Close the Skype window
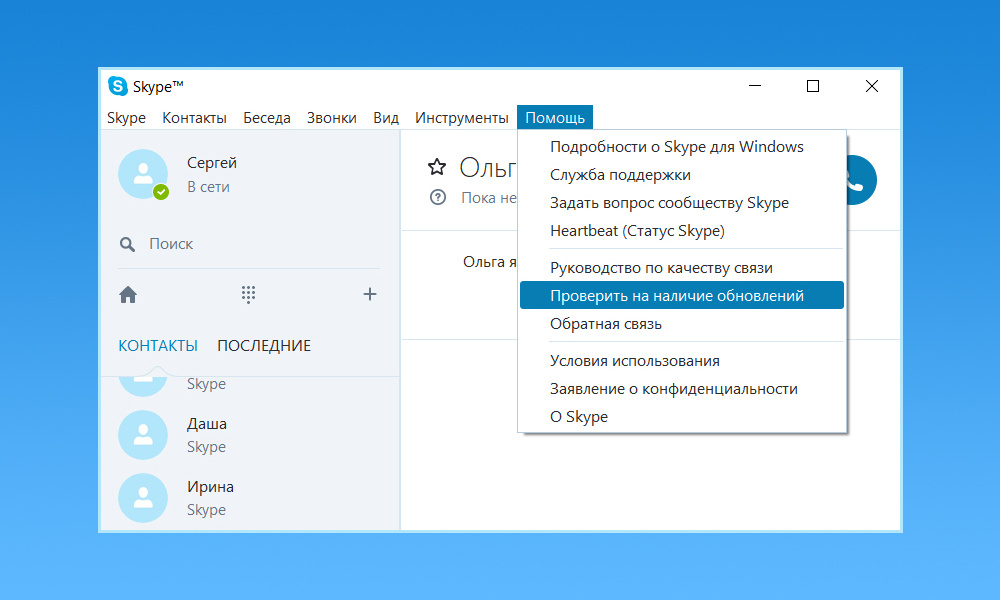Viewport: 1000px width, 600px height. 872,86
